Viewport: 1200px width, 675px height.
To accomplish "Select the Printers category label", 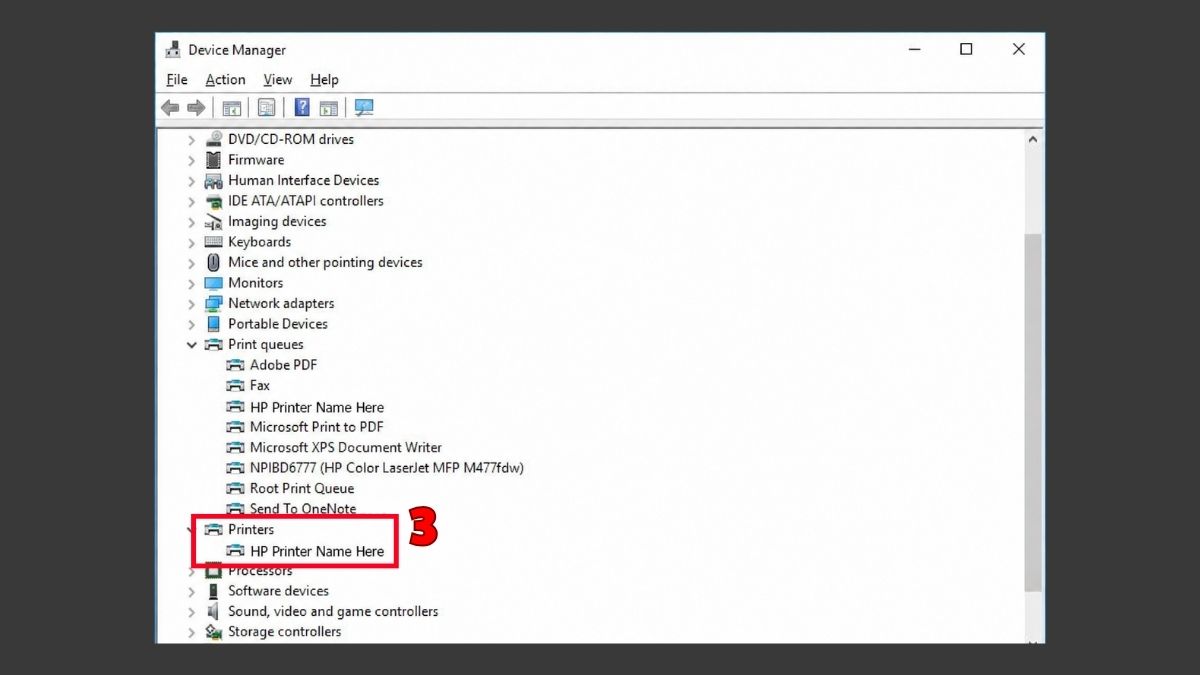I will pyautogui.click(x=251, y=529).
